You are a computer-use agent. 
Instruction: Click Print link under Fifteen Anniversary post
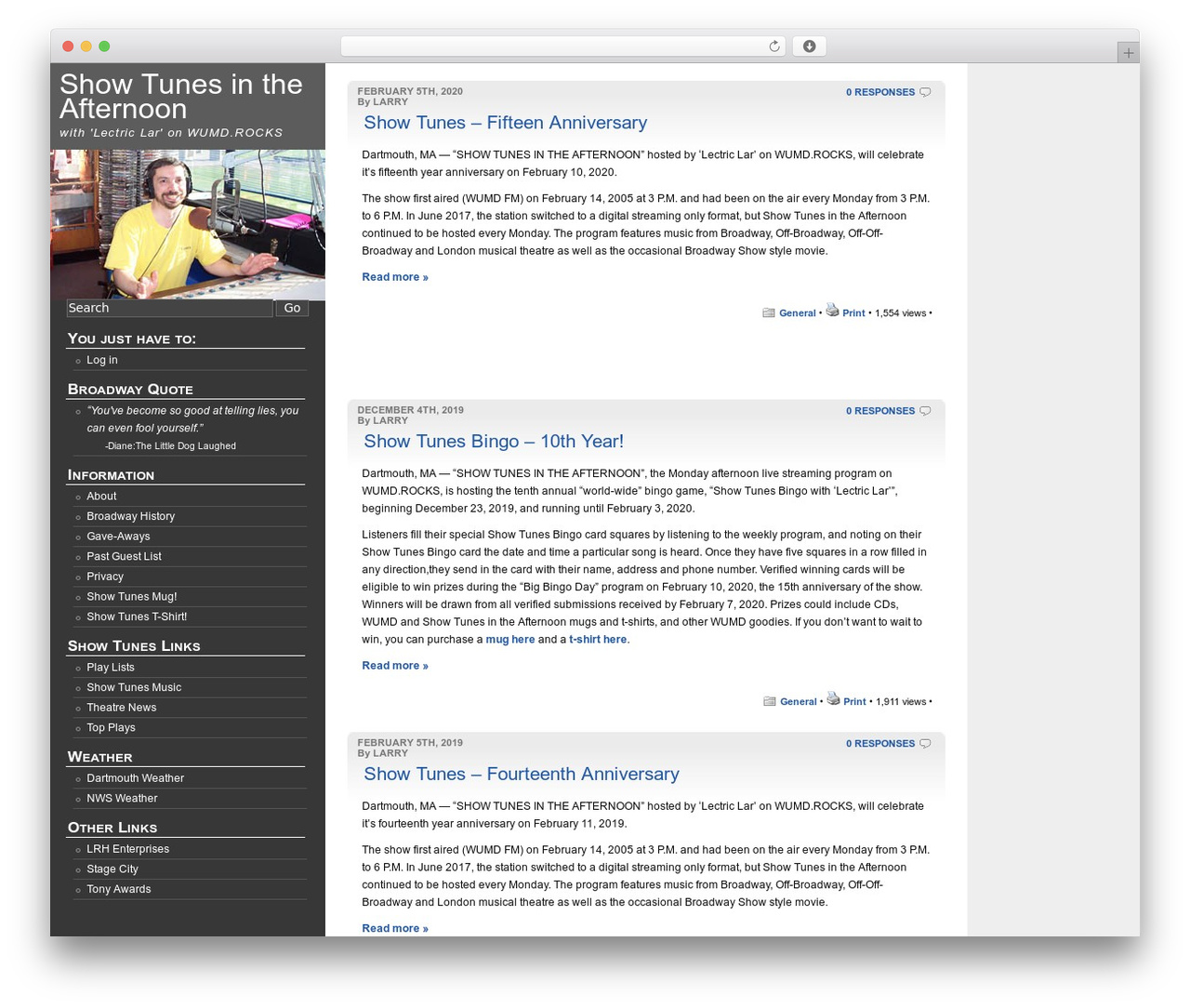click(853, 313)
